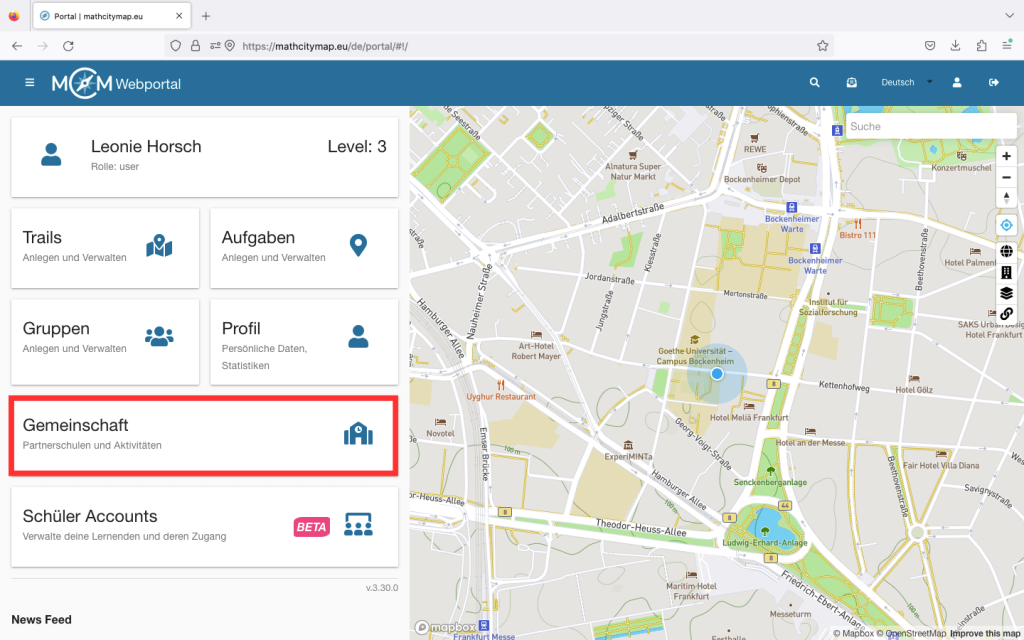Reset map bearing with compass button

[x=1006, y=198]
